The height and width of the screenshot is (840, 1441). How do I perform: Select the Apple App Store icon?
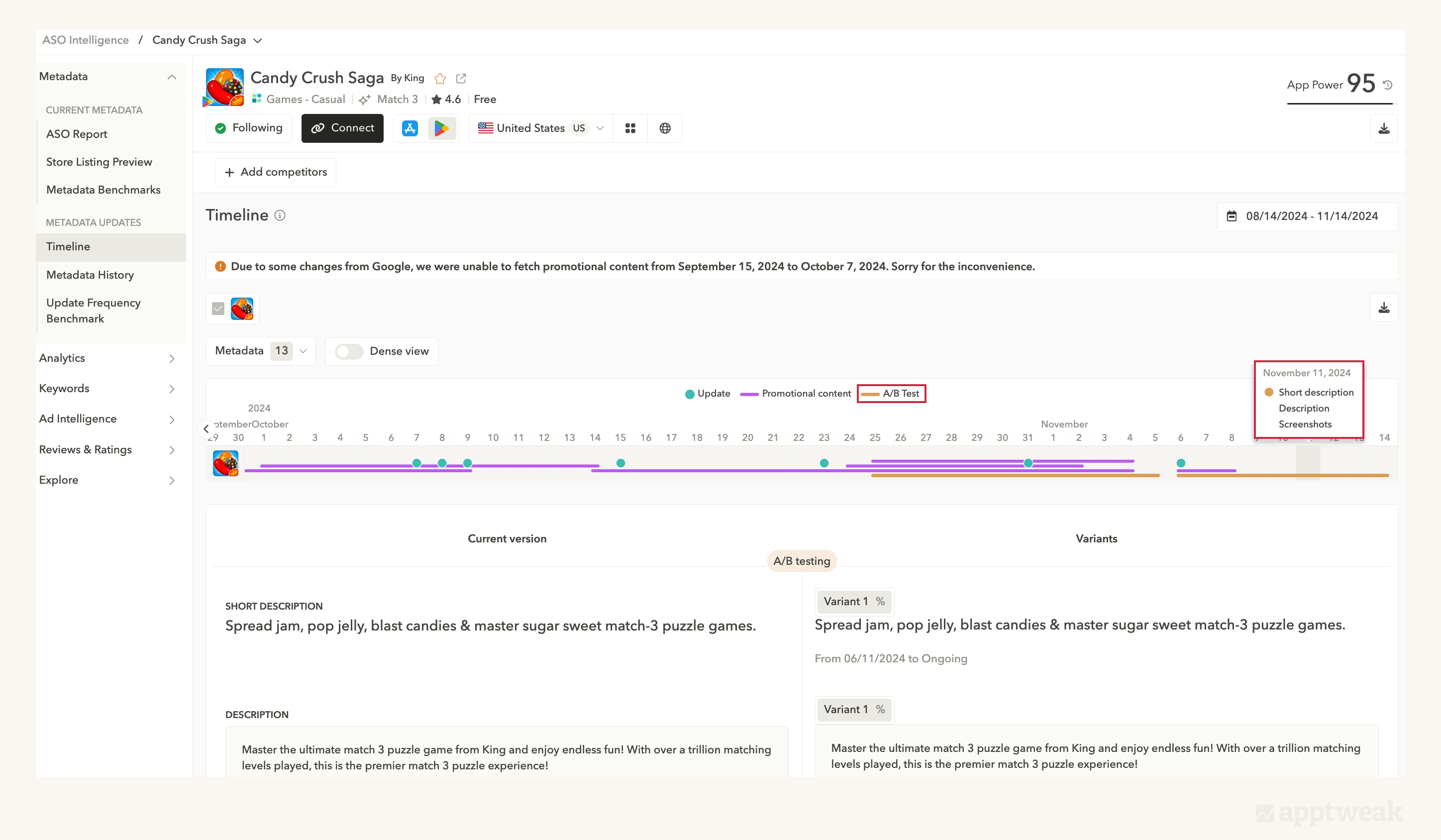[x=410, y=128]
